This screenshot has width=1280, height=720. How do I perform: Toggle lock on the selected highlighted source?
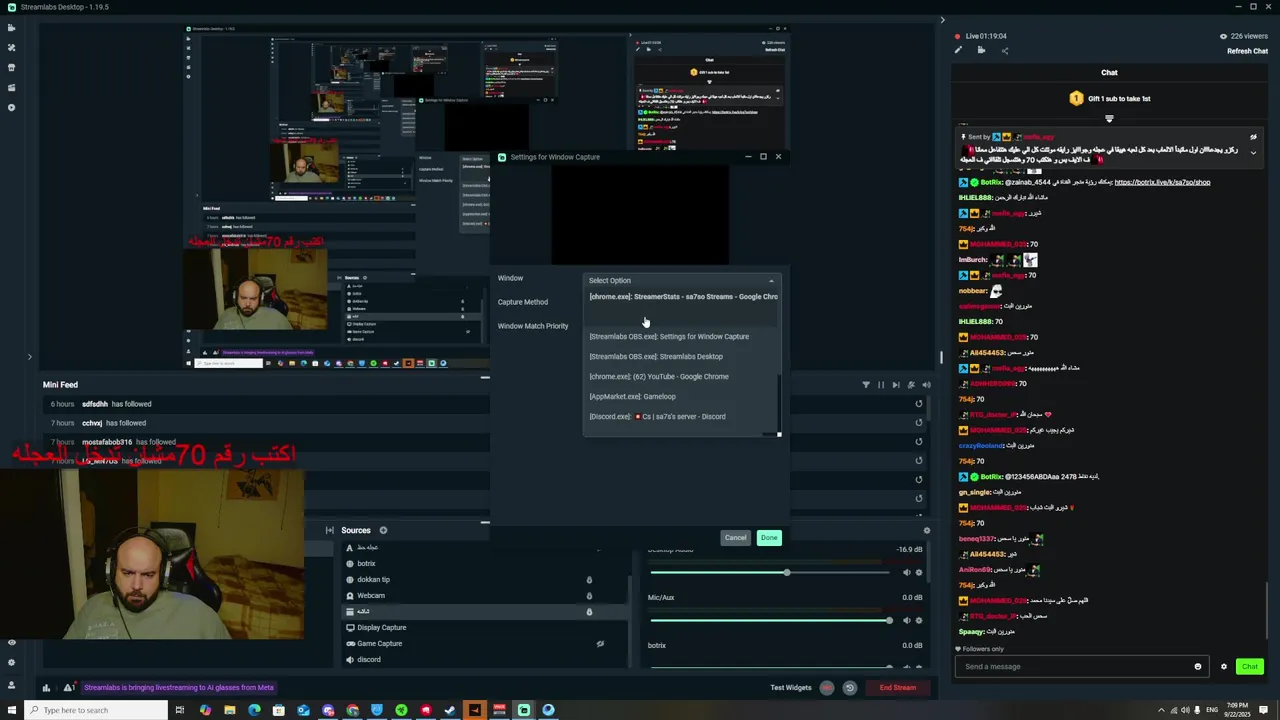pos(589,612)
